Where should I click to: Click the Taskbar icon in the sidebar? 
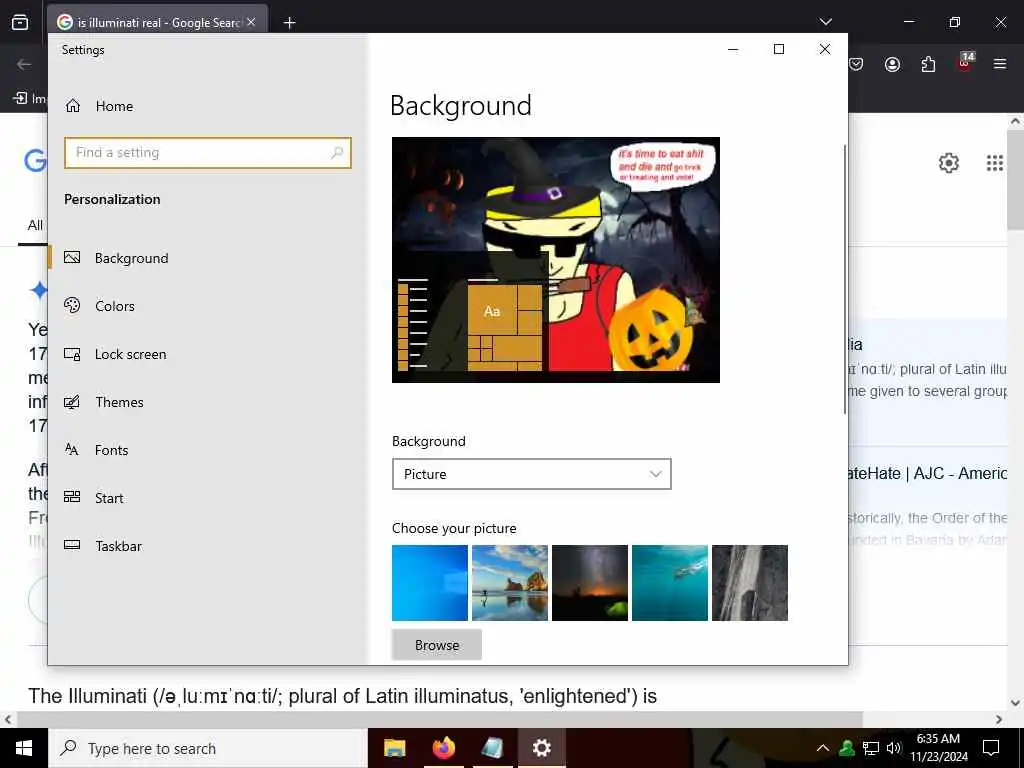pyautogui.click(x=72, y=545)
